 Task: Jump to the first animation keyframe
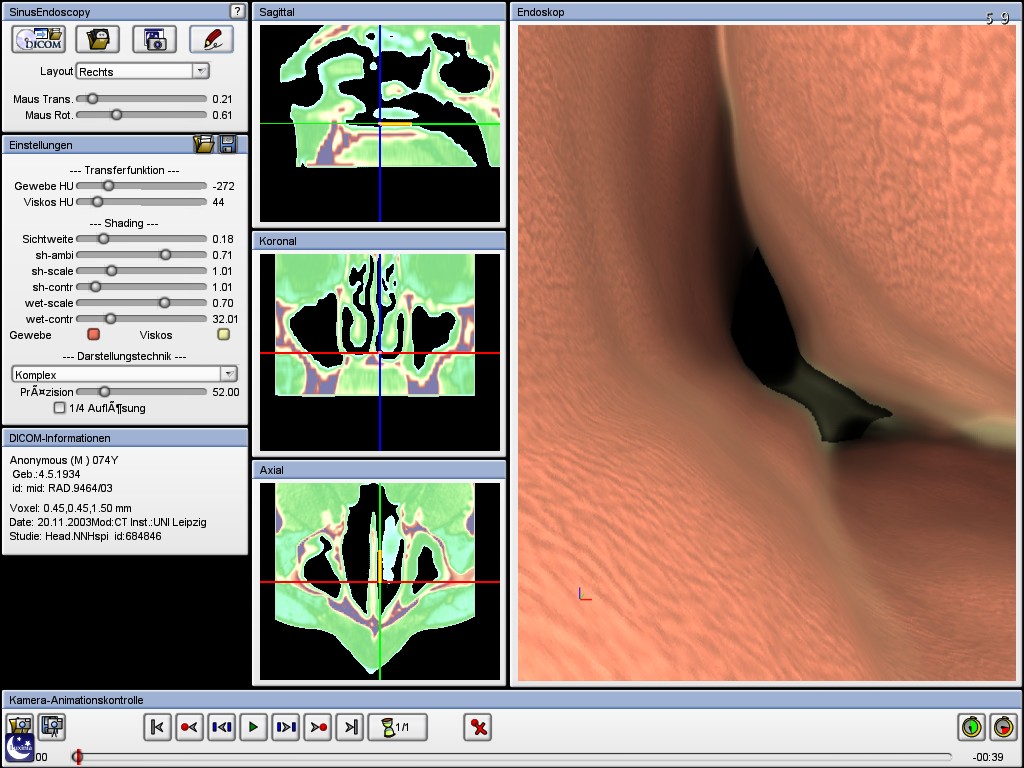157,727
